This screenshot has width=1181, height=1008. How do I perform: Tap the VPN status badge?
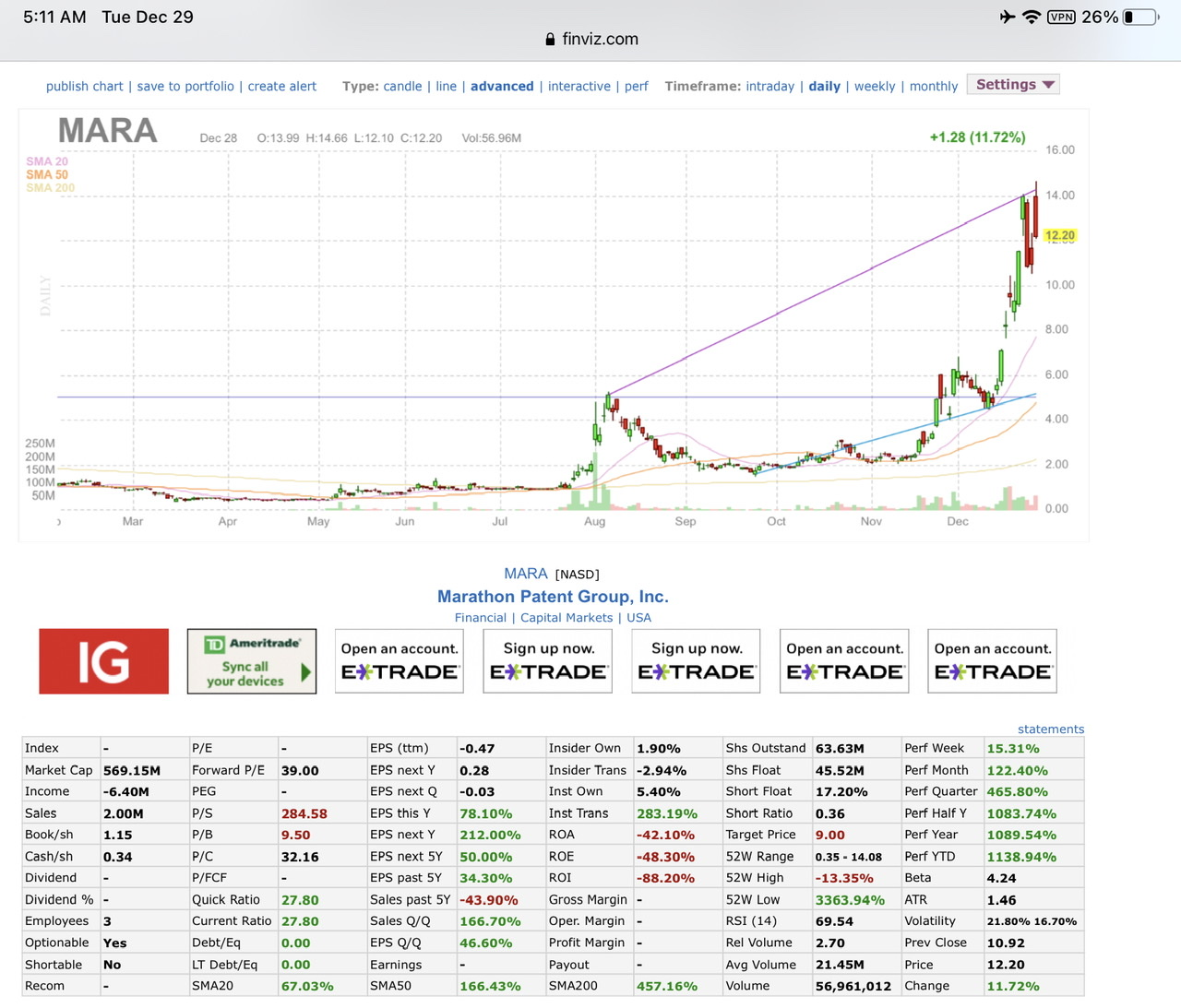pos(1061,17)
